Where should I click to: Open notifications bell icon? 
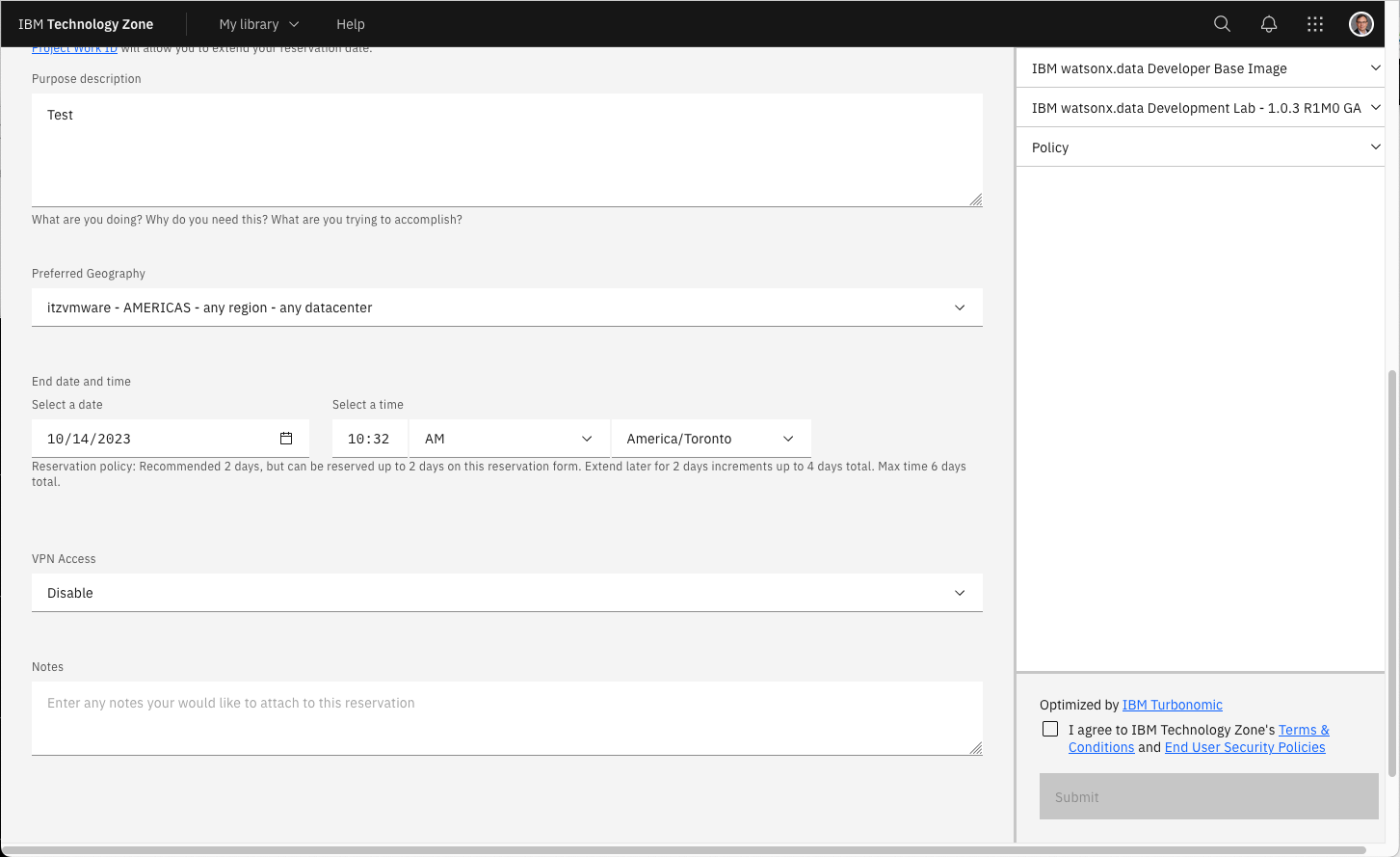pyautogui.click(x=1269, y=24)
